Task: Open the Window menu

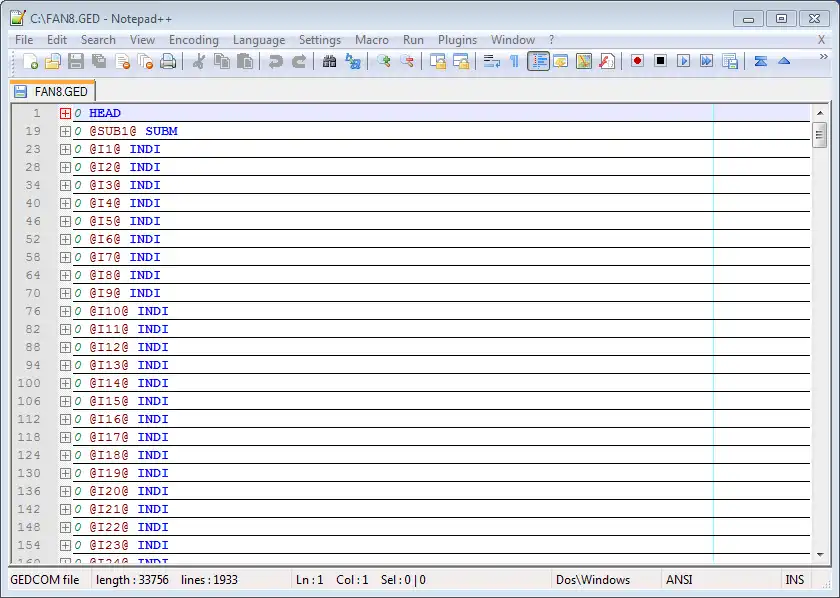Action: pyautogui.click(x=512, y=40)
